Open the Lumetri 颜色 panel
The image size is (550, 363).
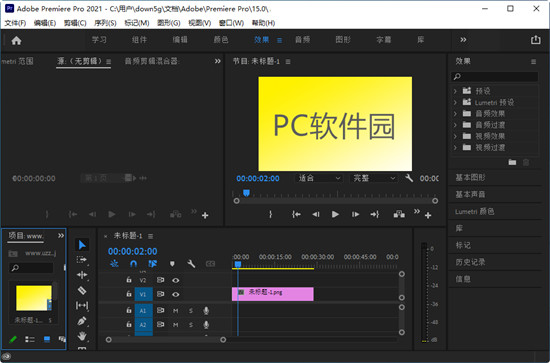tap(475, 211)
